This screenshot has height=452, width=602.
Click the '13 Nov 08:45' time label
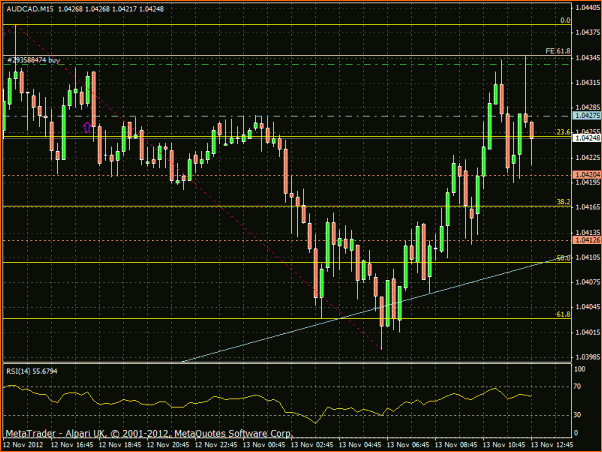click(456, 445)
